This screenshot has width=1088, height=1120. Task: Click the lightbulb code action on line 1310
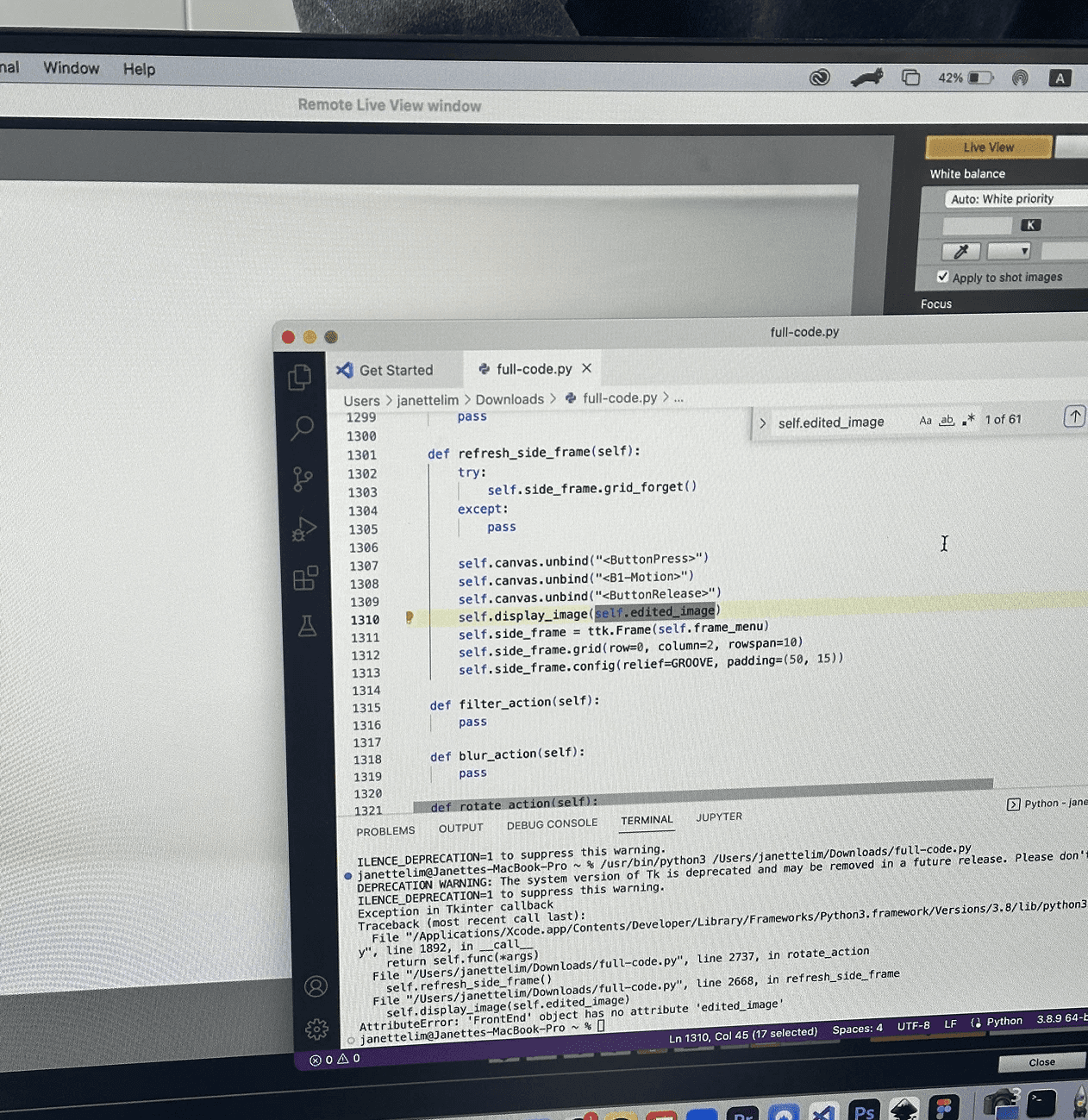pyautogui.click(x=410, y=617)
